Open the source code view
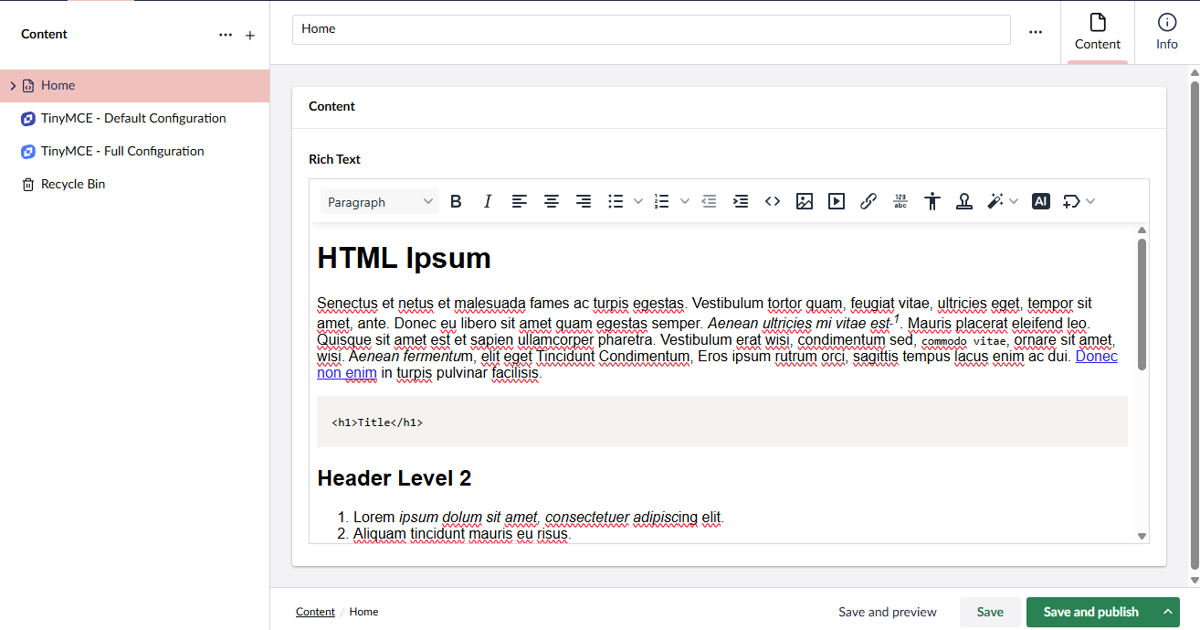This screenshot has height=630, width=1200. click(772, 201)
